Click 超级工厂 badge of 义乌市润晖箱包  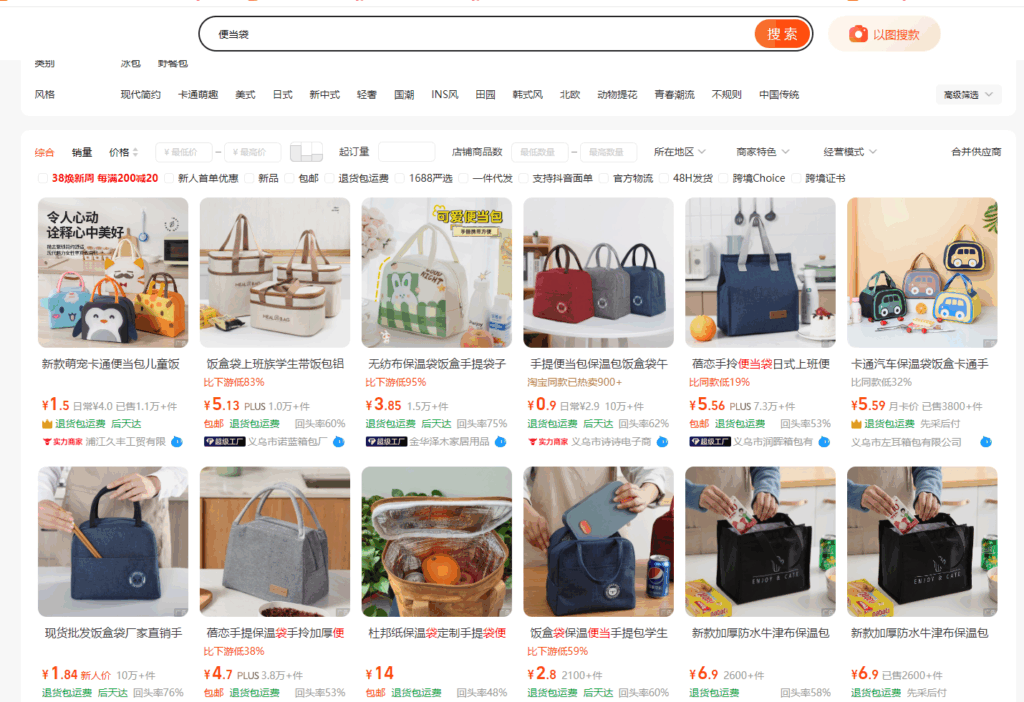[710, 442]
